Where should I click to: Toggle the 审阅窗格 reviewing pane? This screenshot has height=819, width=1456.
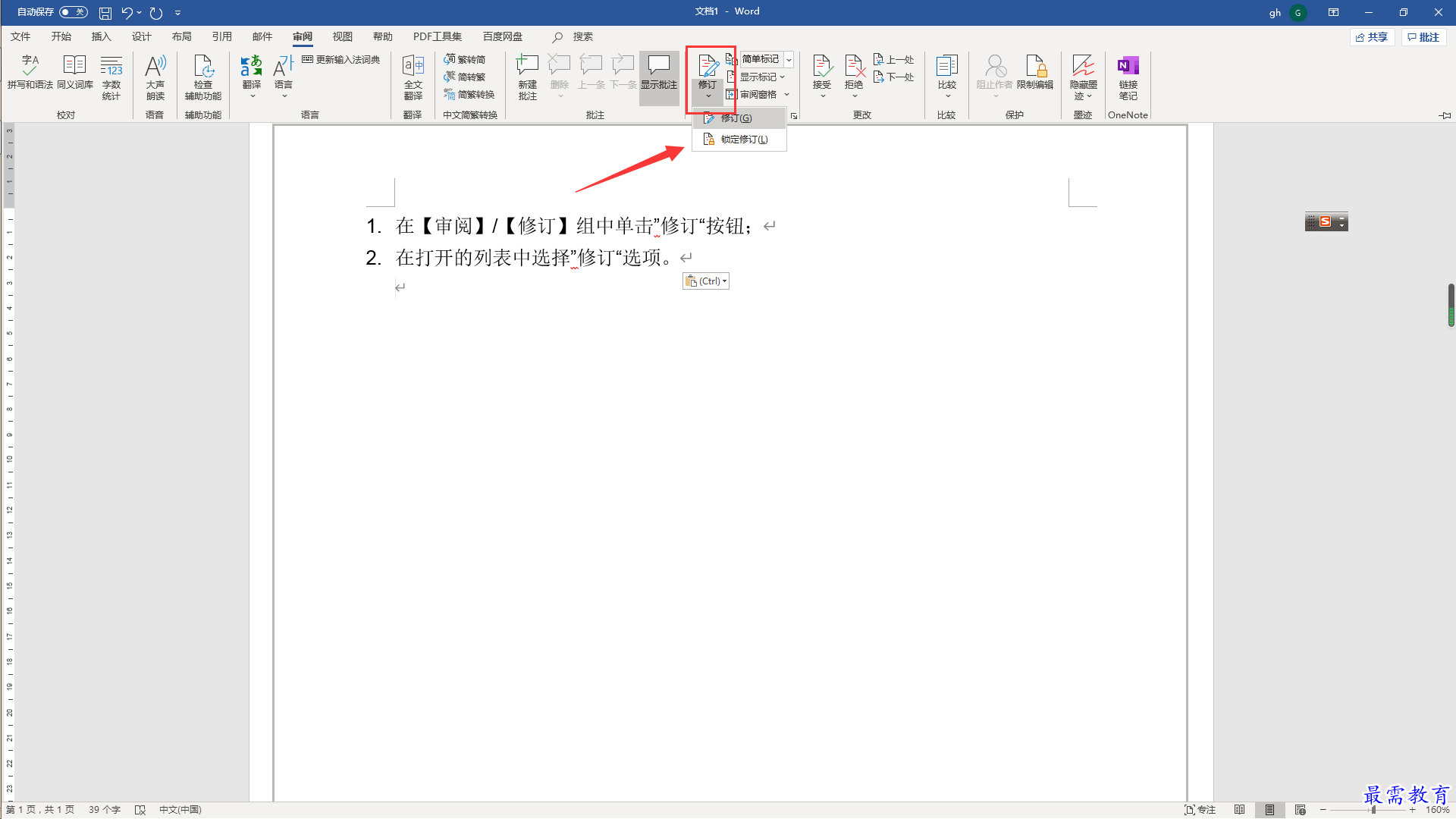pos(752,94)
